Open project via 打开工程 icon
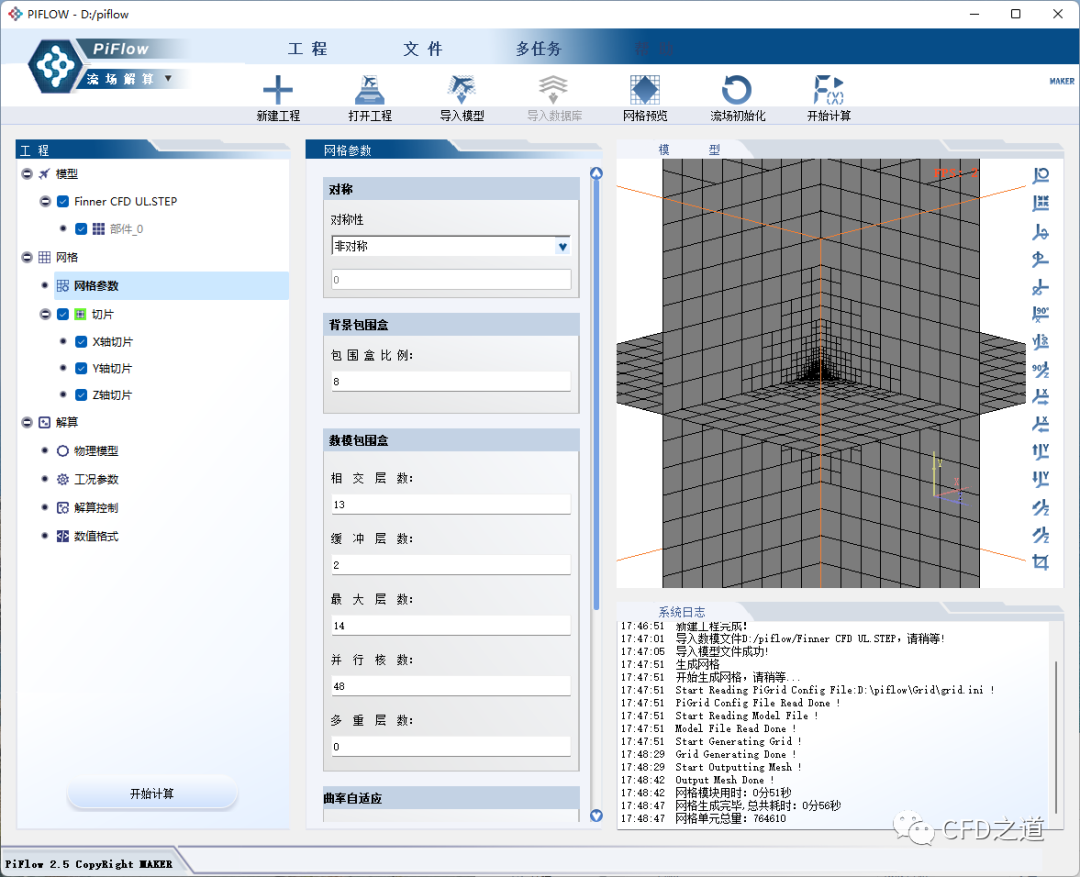The width and height of the screenshot is (1080, 877). pyautogui.click(x=370, y=89)
